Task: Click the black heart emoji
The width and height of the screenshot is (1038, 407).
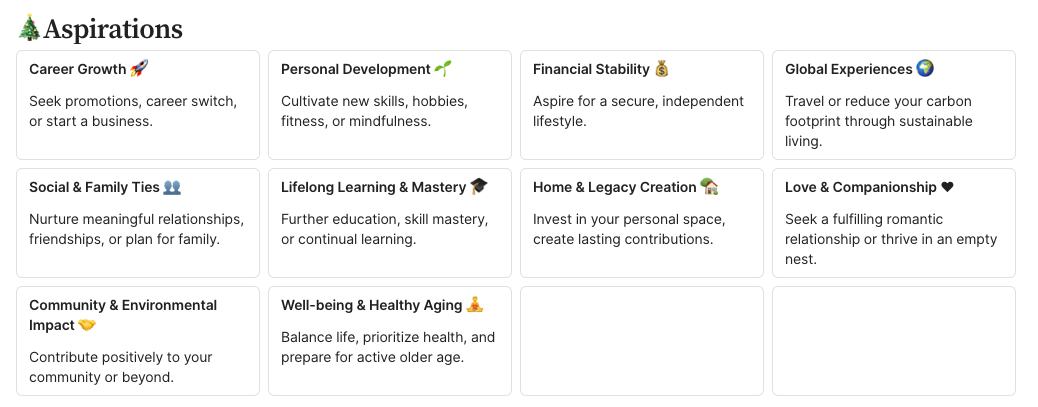Action: point(947,187)
